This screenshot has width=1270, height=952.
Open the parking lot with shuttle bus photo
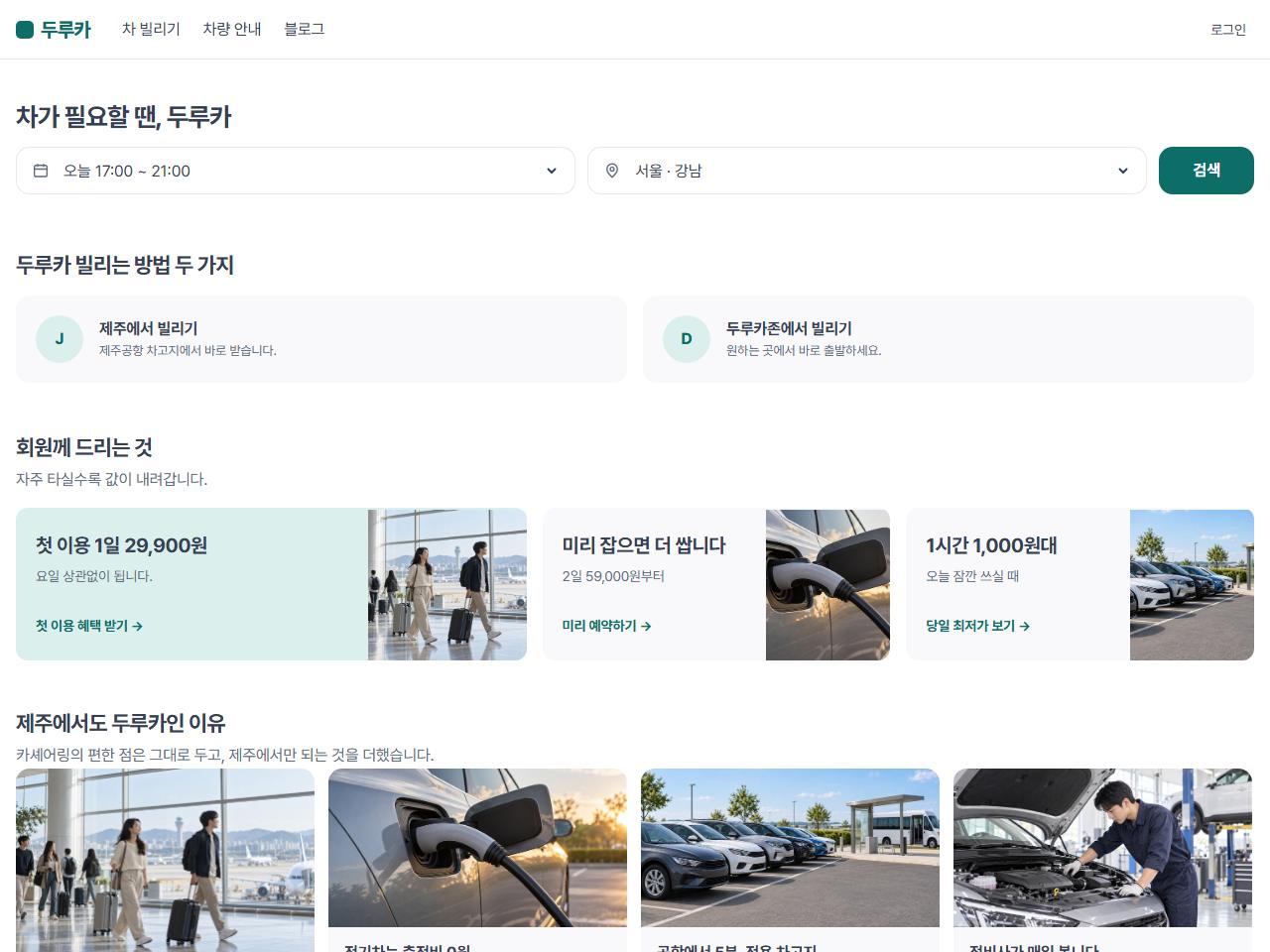click(790, 848)
